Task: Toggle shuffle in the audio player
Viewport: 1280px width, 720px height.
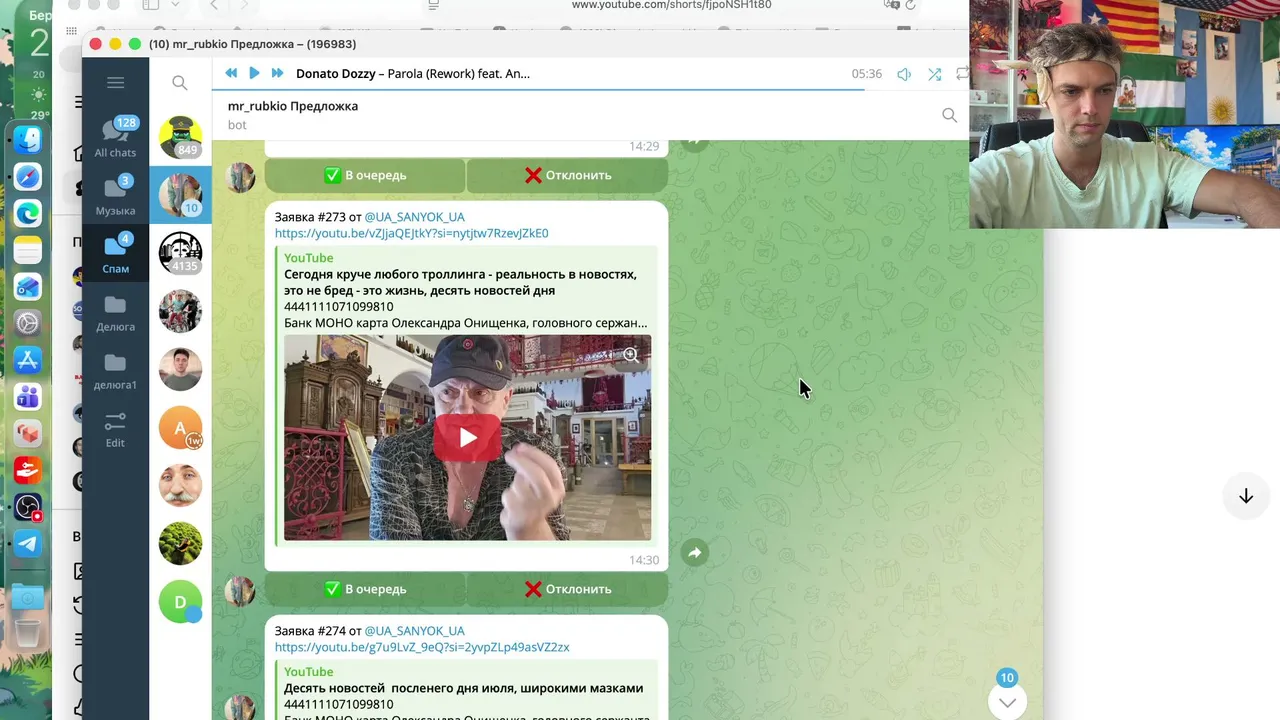Action: point(934,74)
